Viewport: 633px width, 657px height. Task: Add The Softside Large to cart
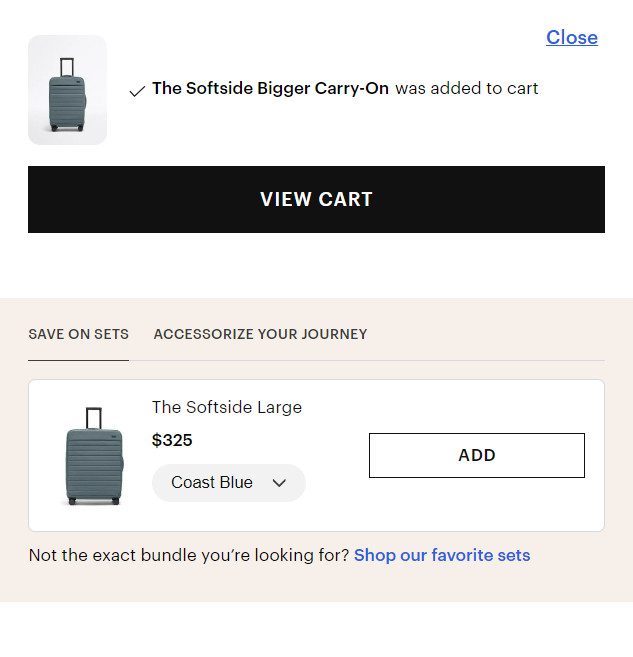[476, 455]
